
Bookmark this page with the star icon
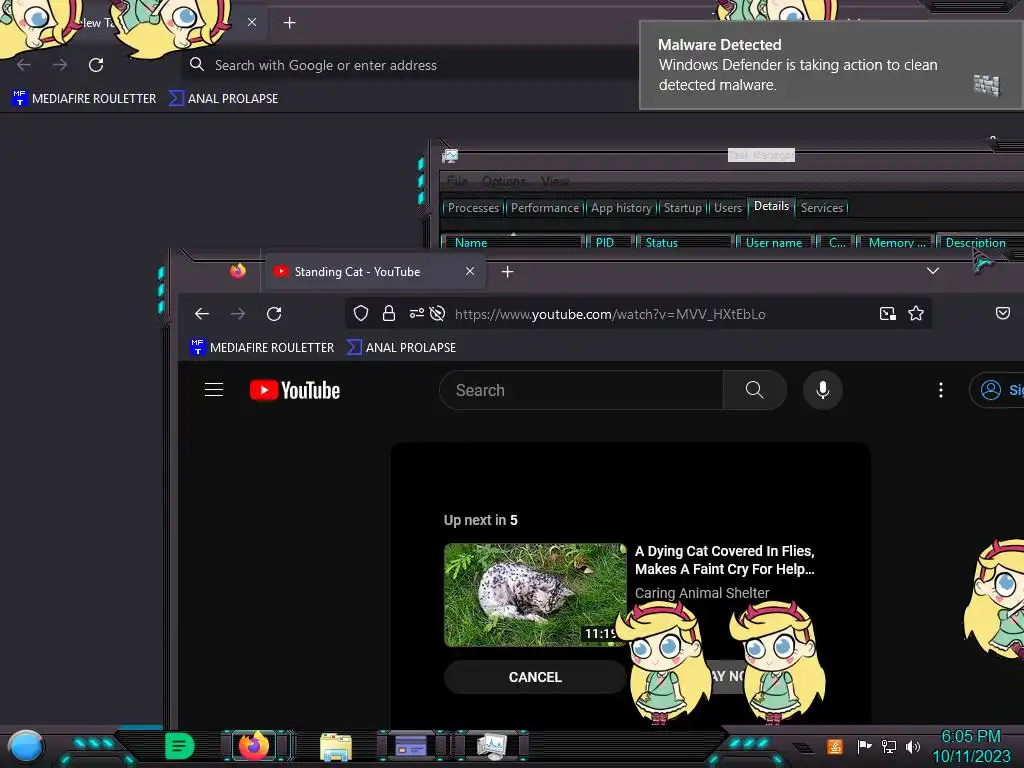pyautogui.click(x=916, y=313)
